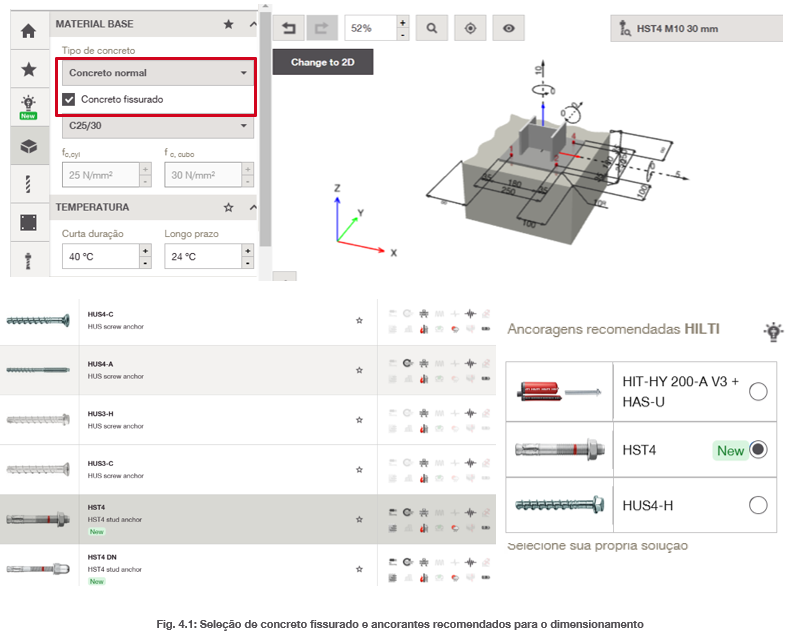This screenshot has width=810, height=643.
Task: Open the Favorites star sidebar icon
Action: [x=29, y=69]
